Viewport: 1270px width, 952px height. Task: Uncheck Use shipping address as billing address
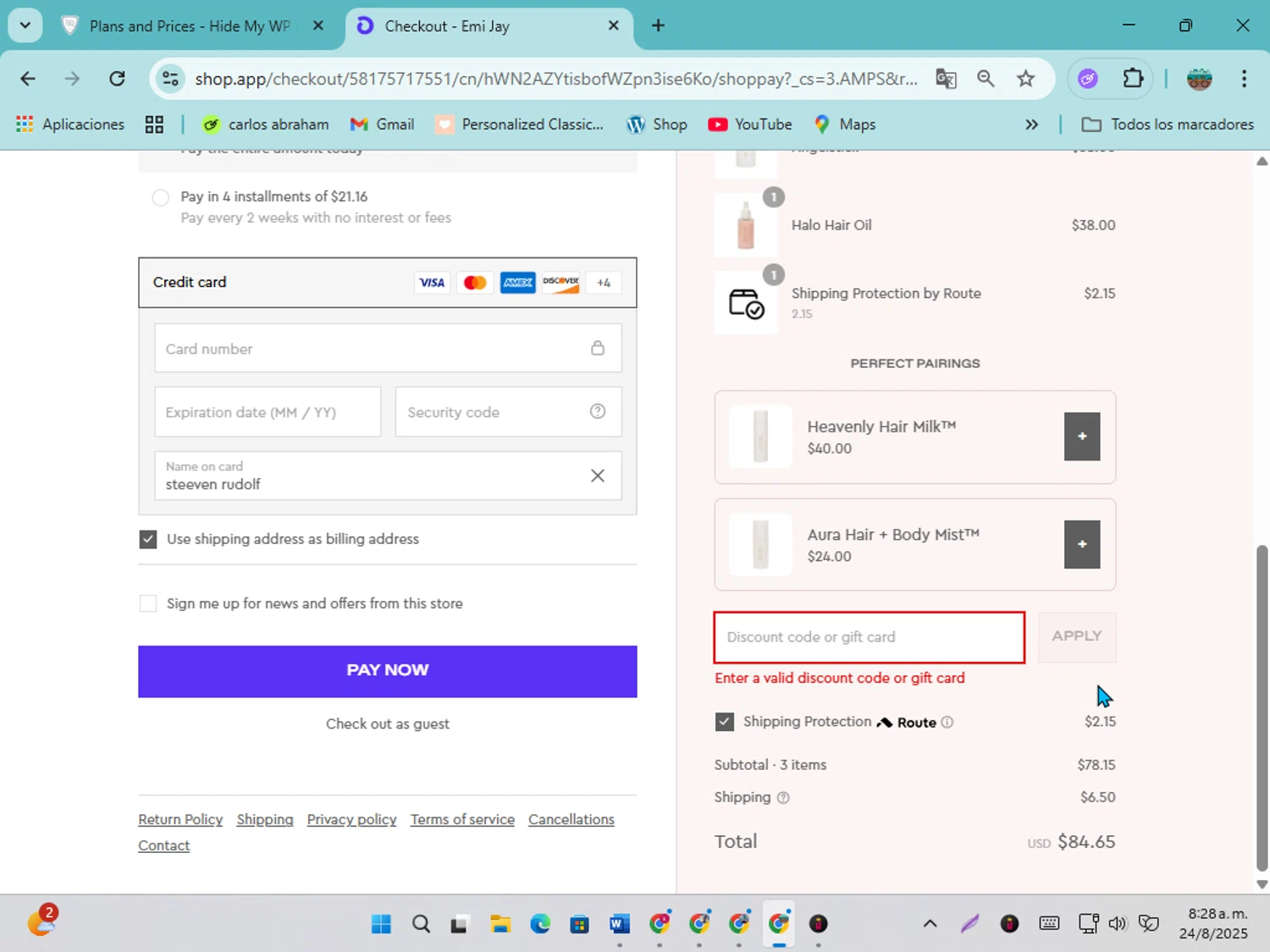pyautogui.click(x=148, y=539)
